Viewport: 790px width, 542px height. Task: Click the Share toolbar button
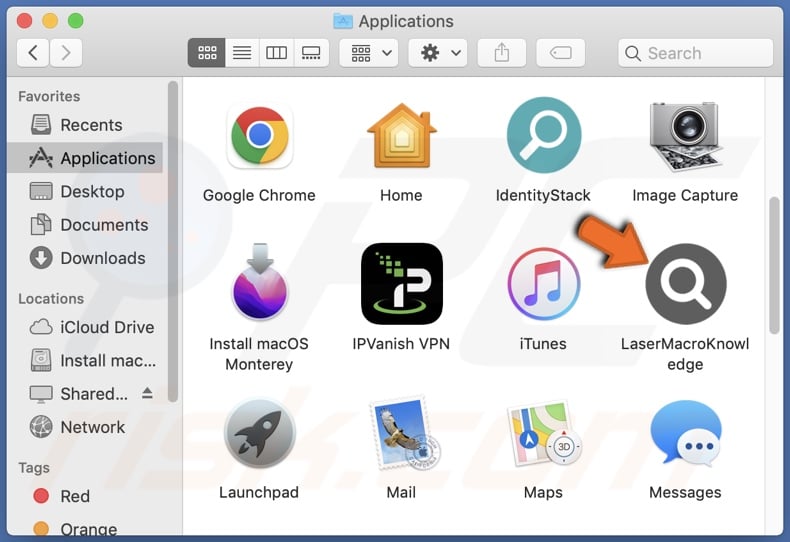[x=501, y=53]
